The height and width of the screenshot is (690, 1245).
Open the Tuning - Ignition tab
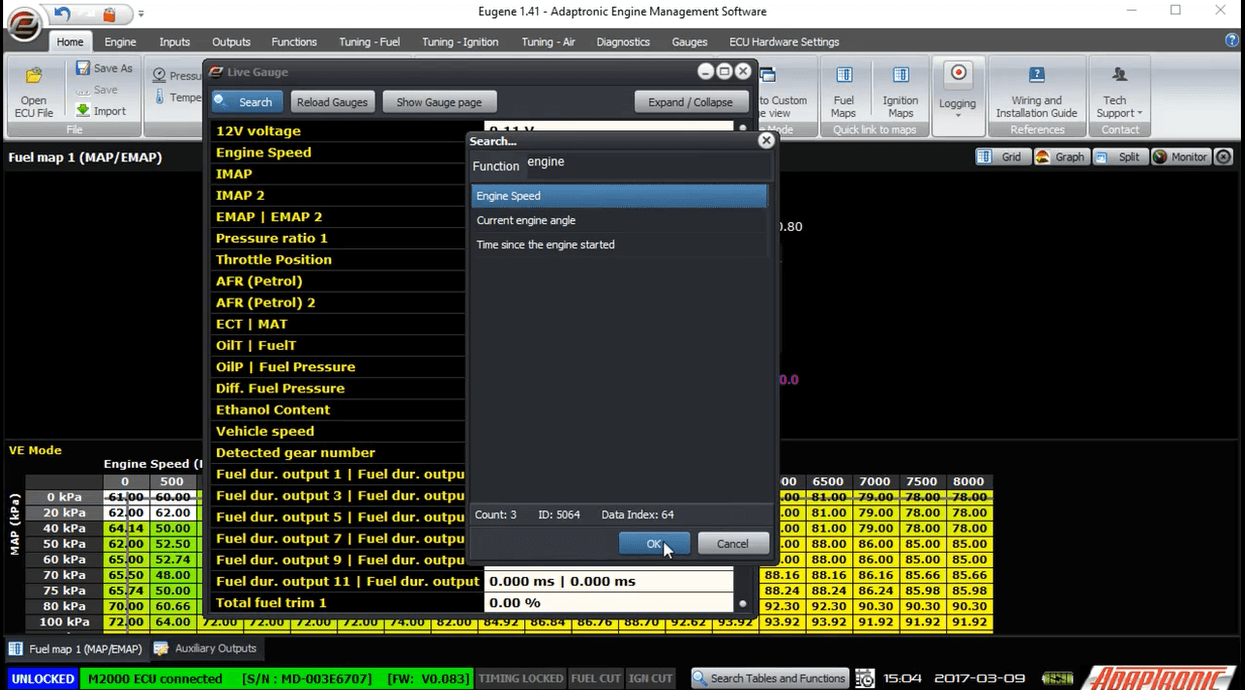460,42
